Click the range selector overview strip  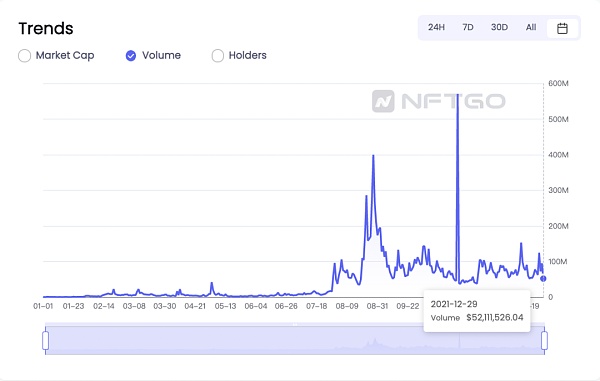tap(295, 340)
